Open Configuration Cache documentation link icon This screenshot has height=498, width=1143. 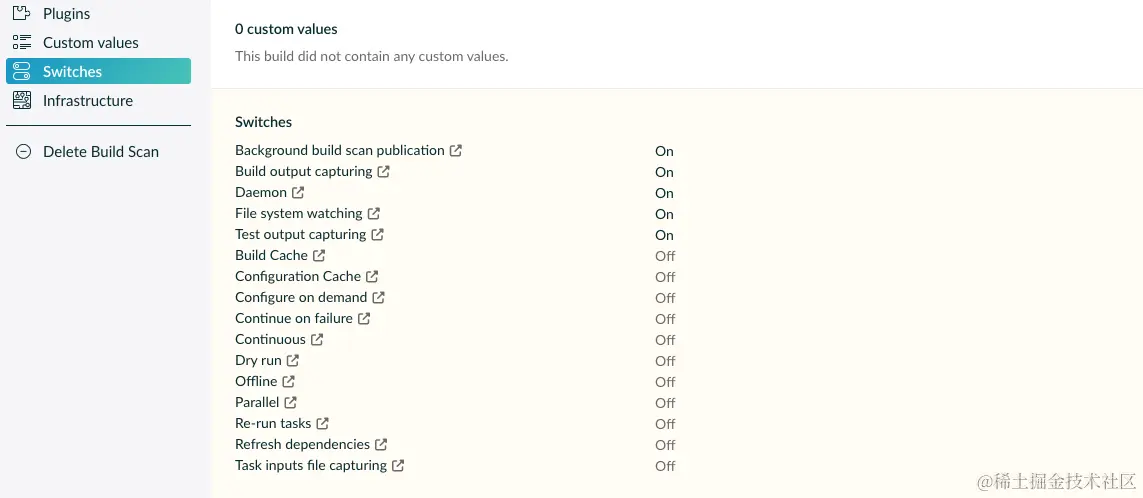(372, 277)
